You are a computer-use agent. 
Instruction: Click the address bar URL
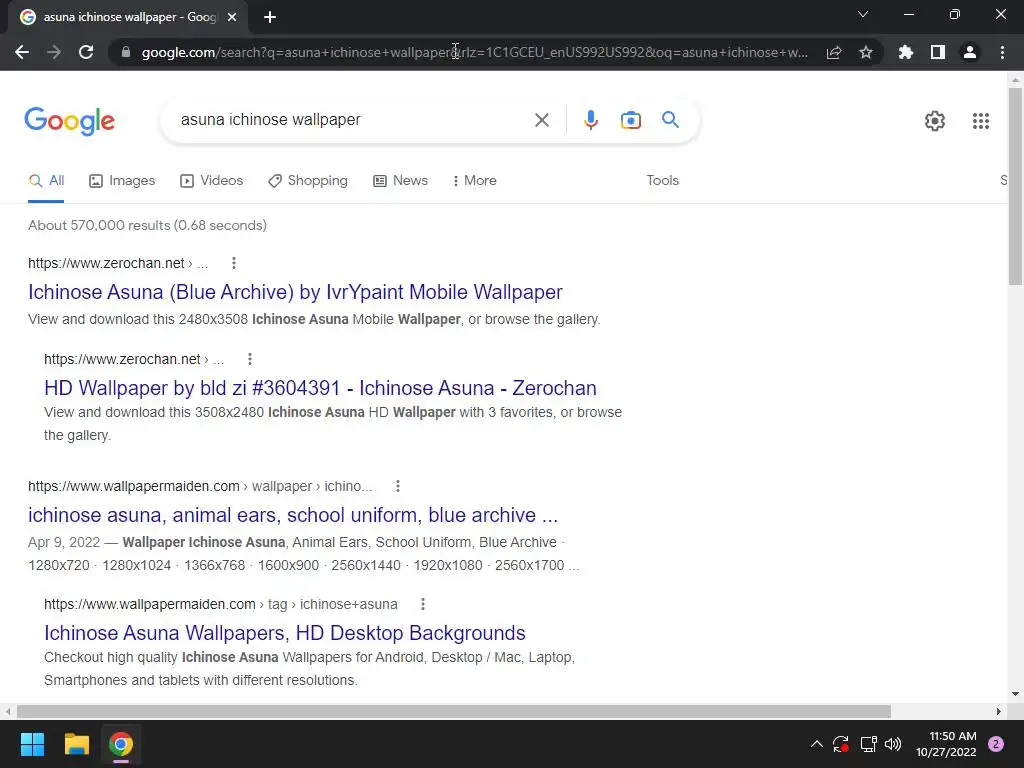tap(475, 52)
